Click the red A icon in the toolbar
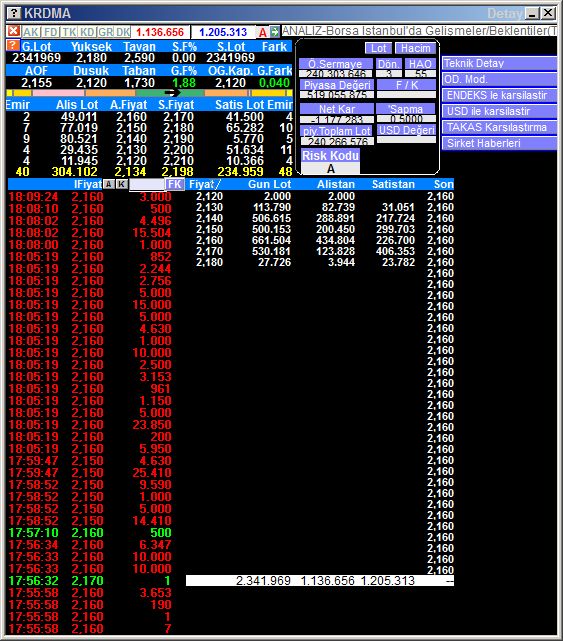This screenshot has width=563, height=641. 262,32
